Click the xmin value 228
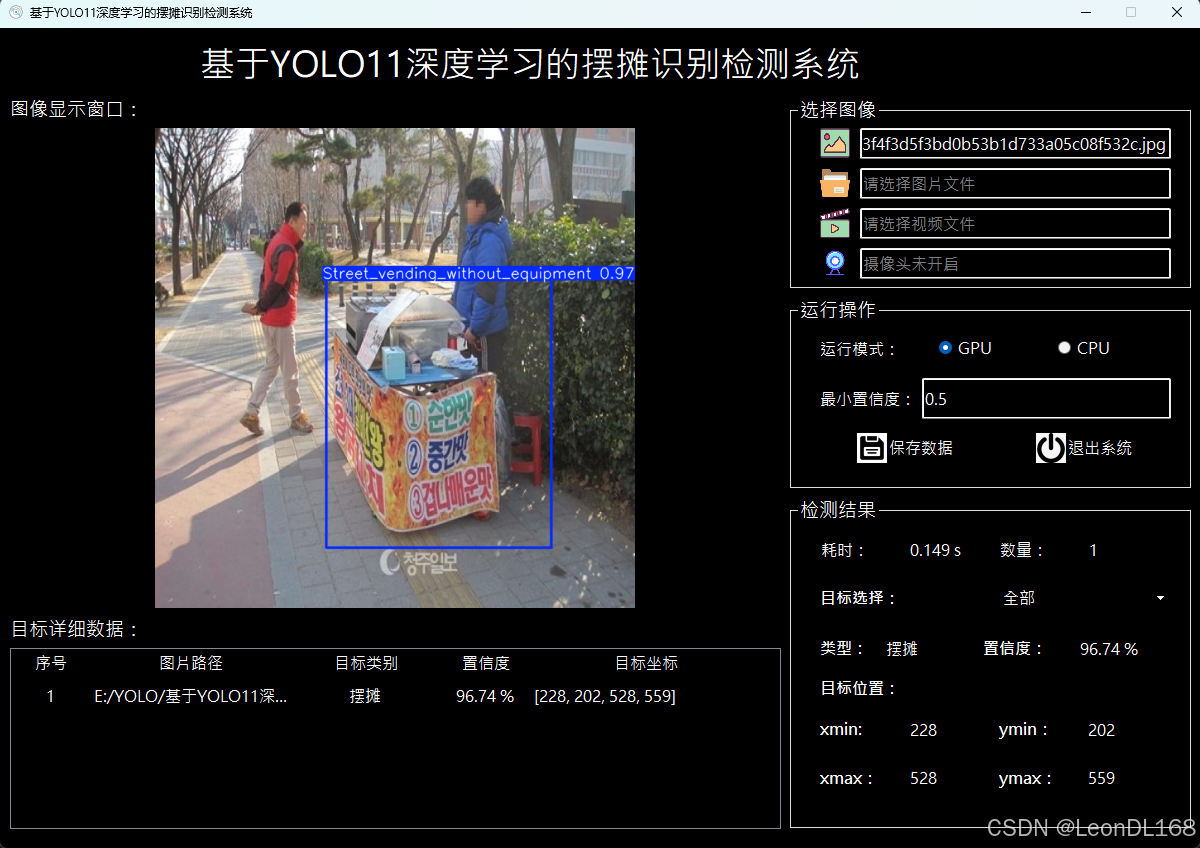This screenshot has width=1200, height=848. [x=923, y=730]
